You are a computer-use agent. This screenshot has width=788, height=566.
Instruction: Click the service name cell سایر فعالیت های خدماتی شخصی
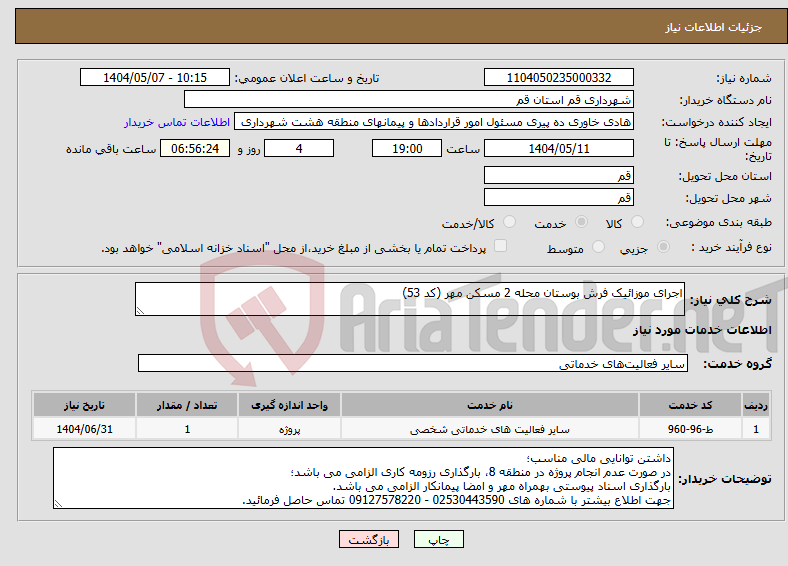[490, 429]
